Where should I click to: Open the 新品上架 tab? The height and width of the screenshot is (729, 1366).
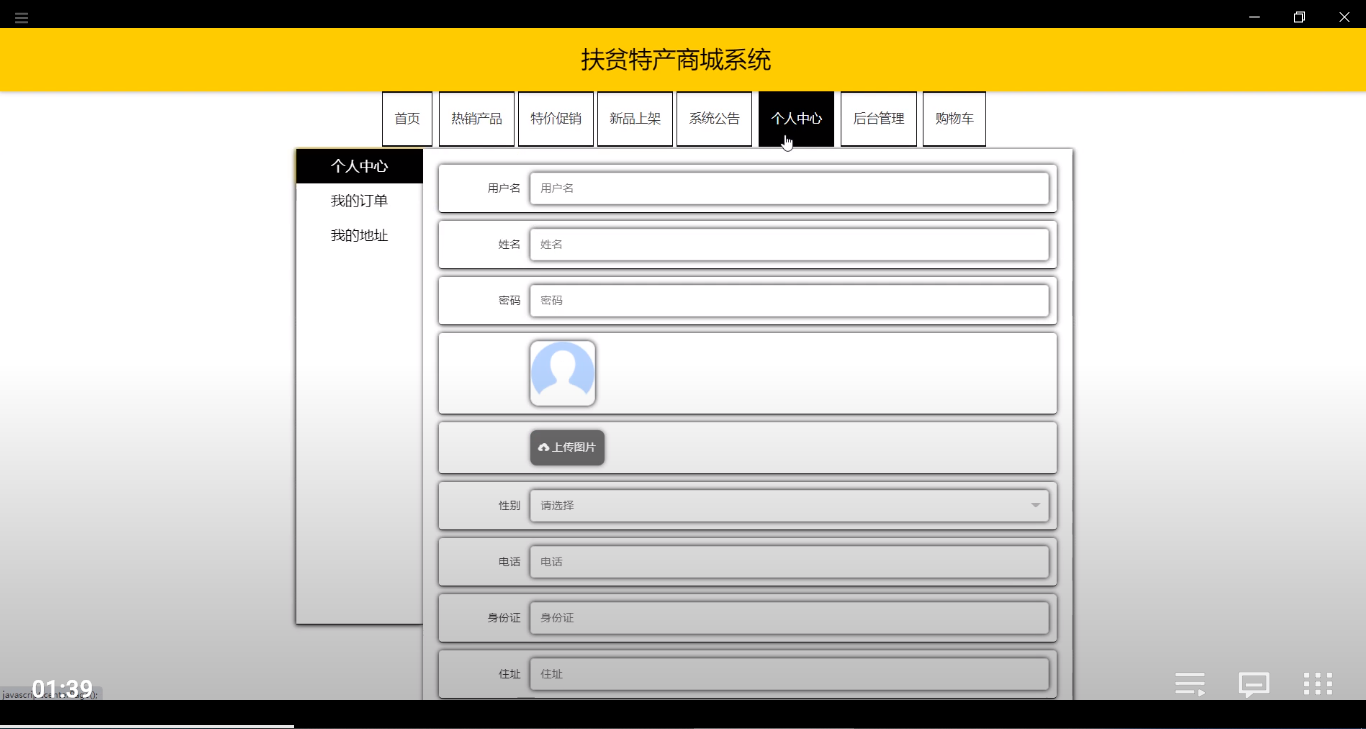tap(635, 119)
